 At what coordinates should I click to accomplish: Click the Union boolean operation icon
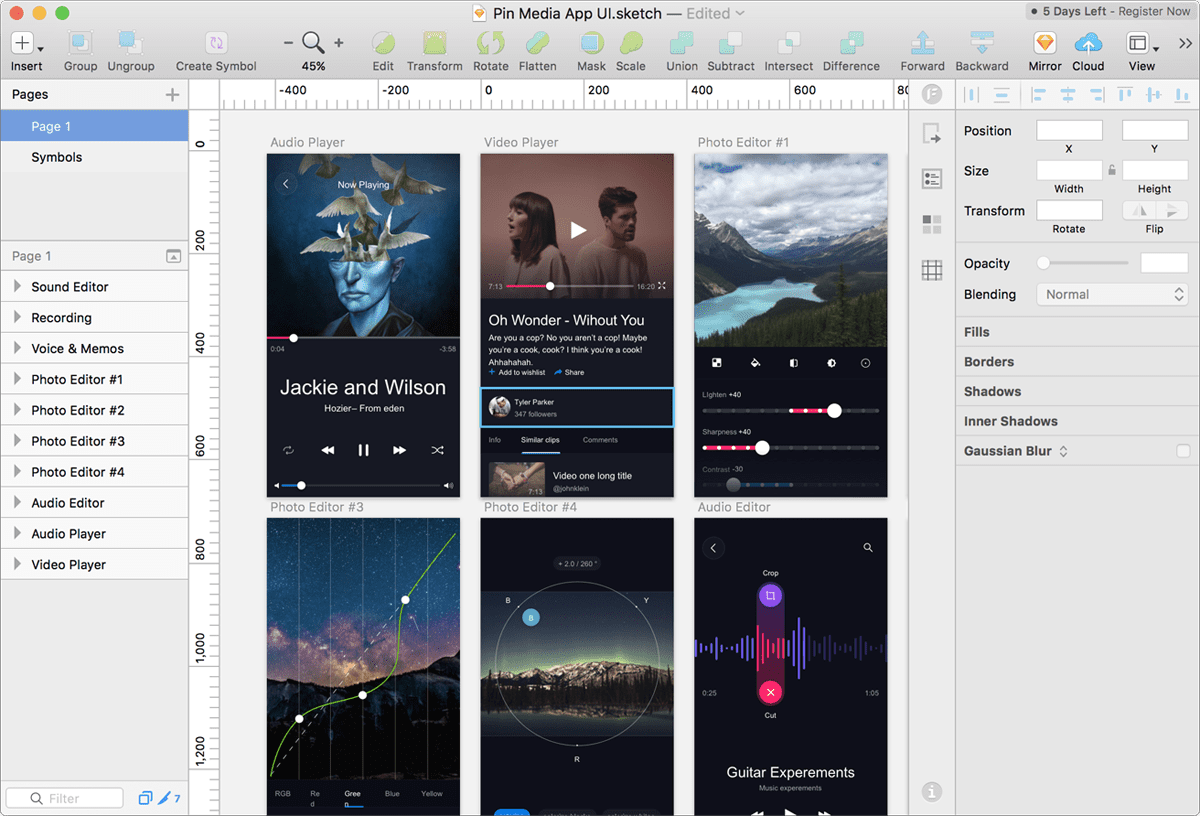click(x=682, y=44)
